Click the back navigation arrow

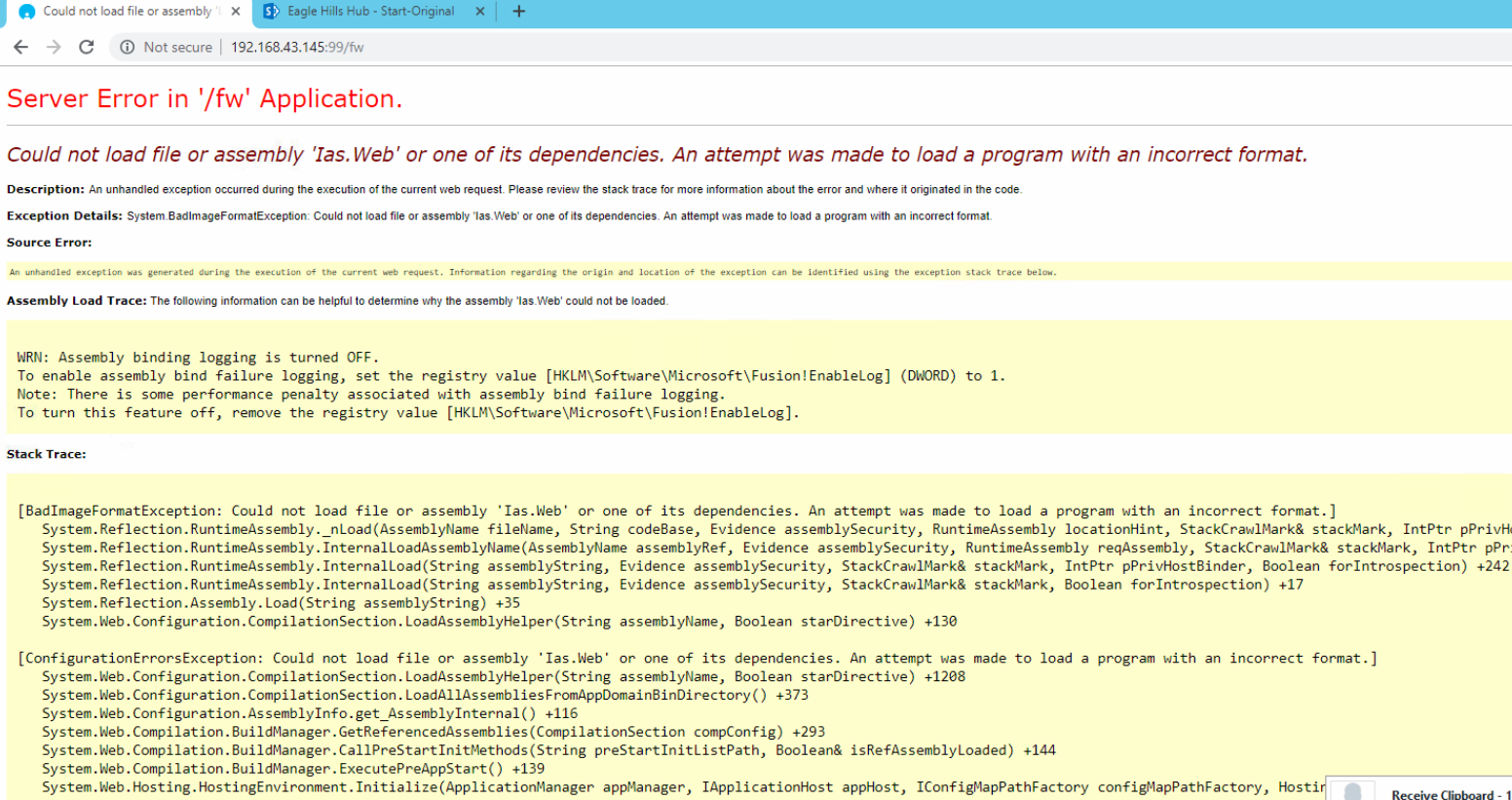20,46
